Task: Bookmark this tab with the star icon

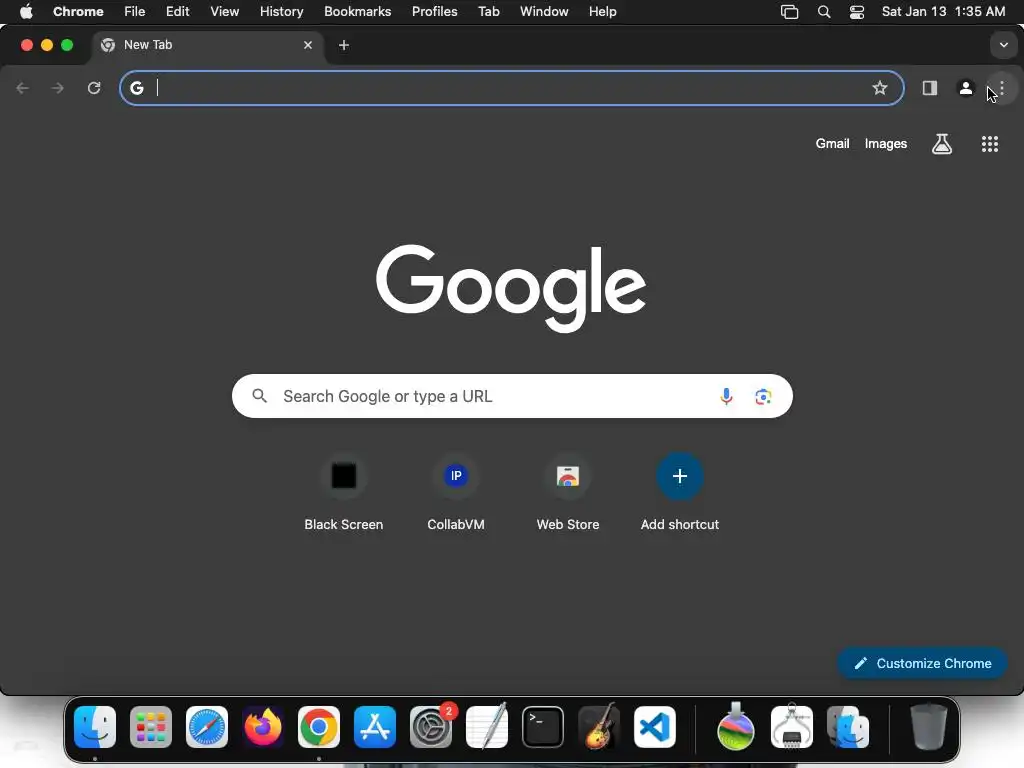Action: [x=880, y=88]
